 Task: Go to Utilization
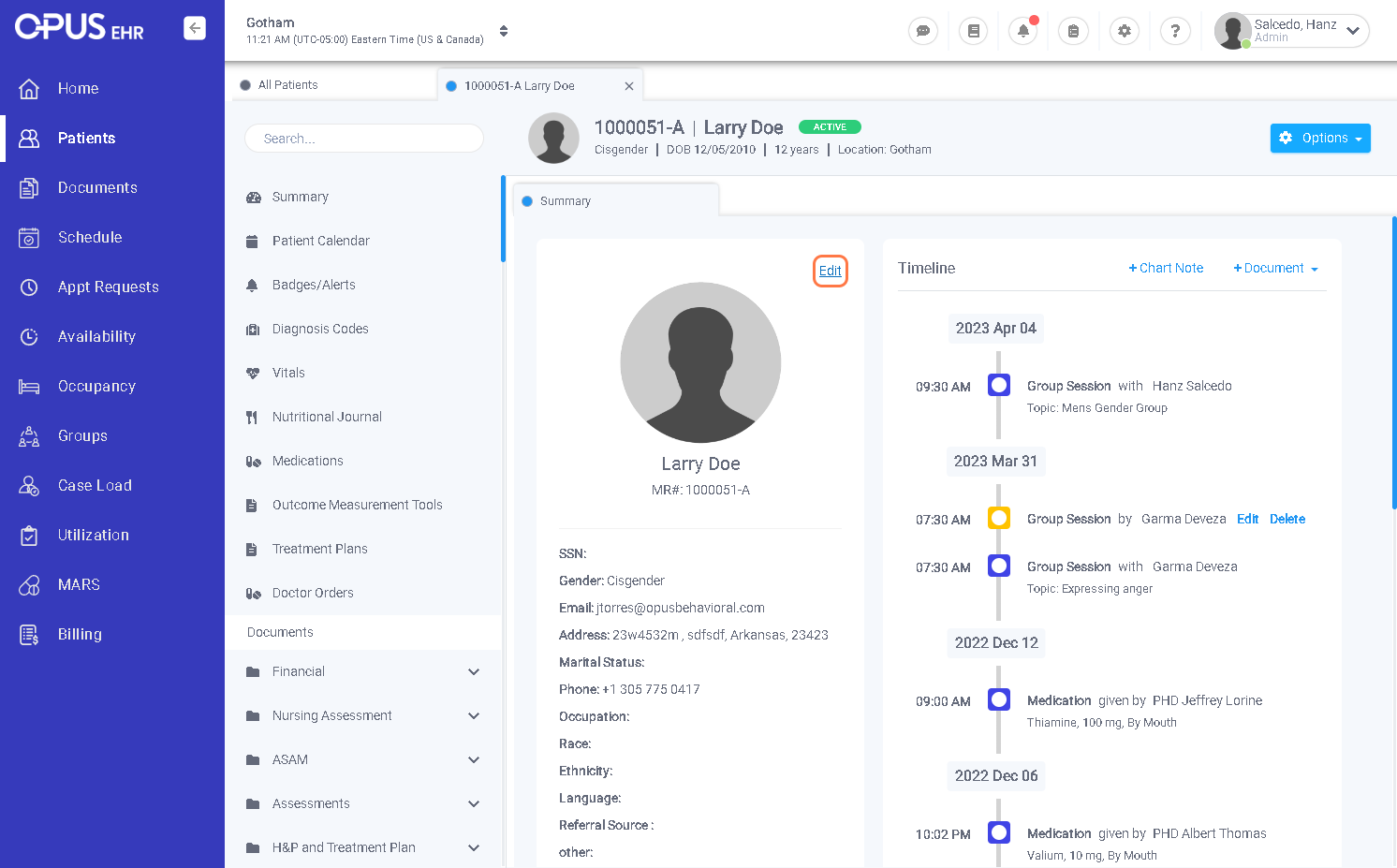(94, 535)
